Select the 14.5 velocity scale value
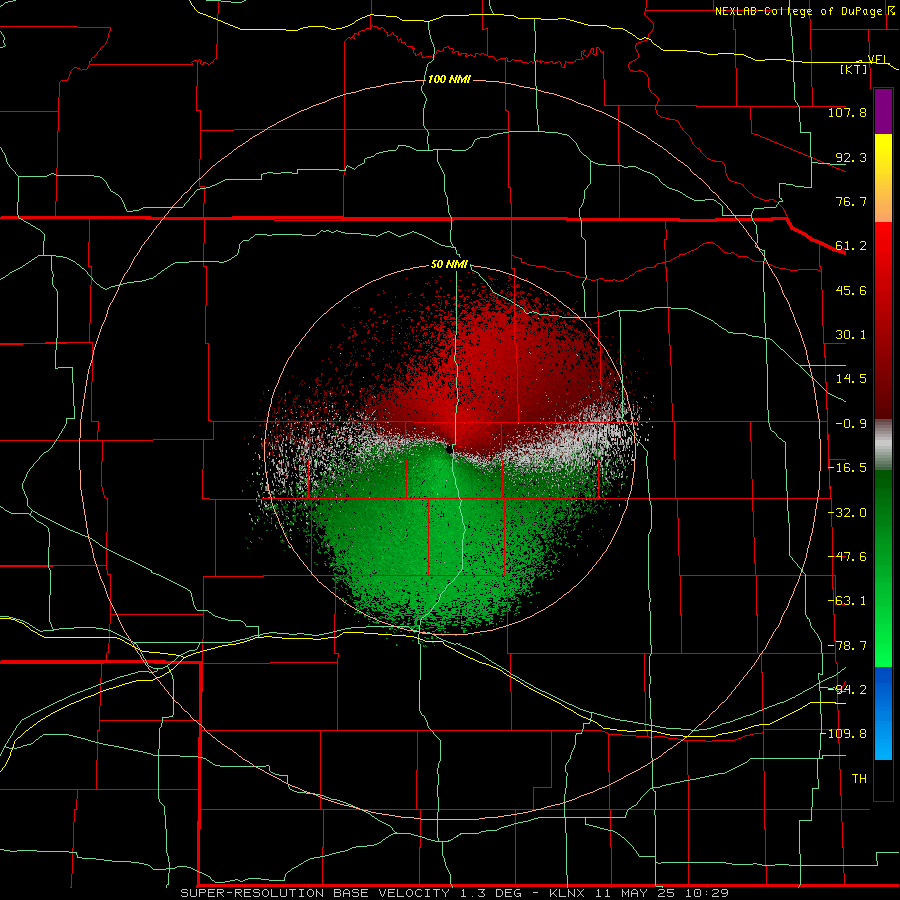This screenshot has width=900, height=900. pos(851,379)
